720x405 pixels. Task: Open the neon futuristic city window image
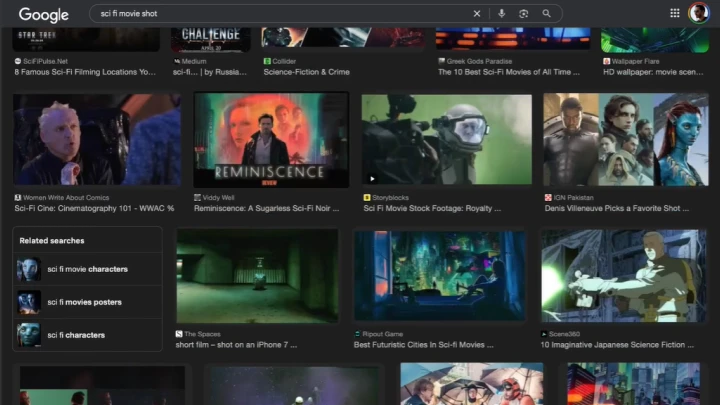point(440,276)
